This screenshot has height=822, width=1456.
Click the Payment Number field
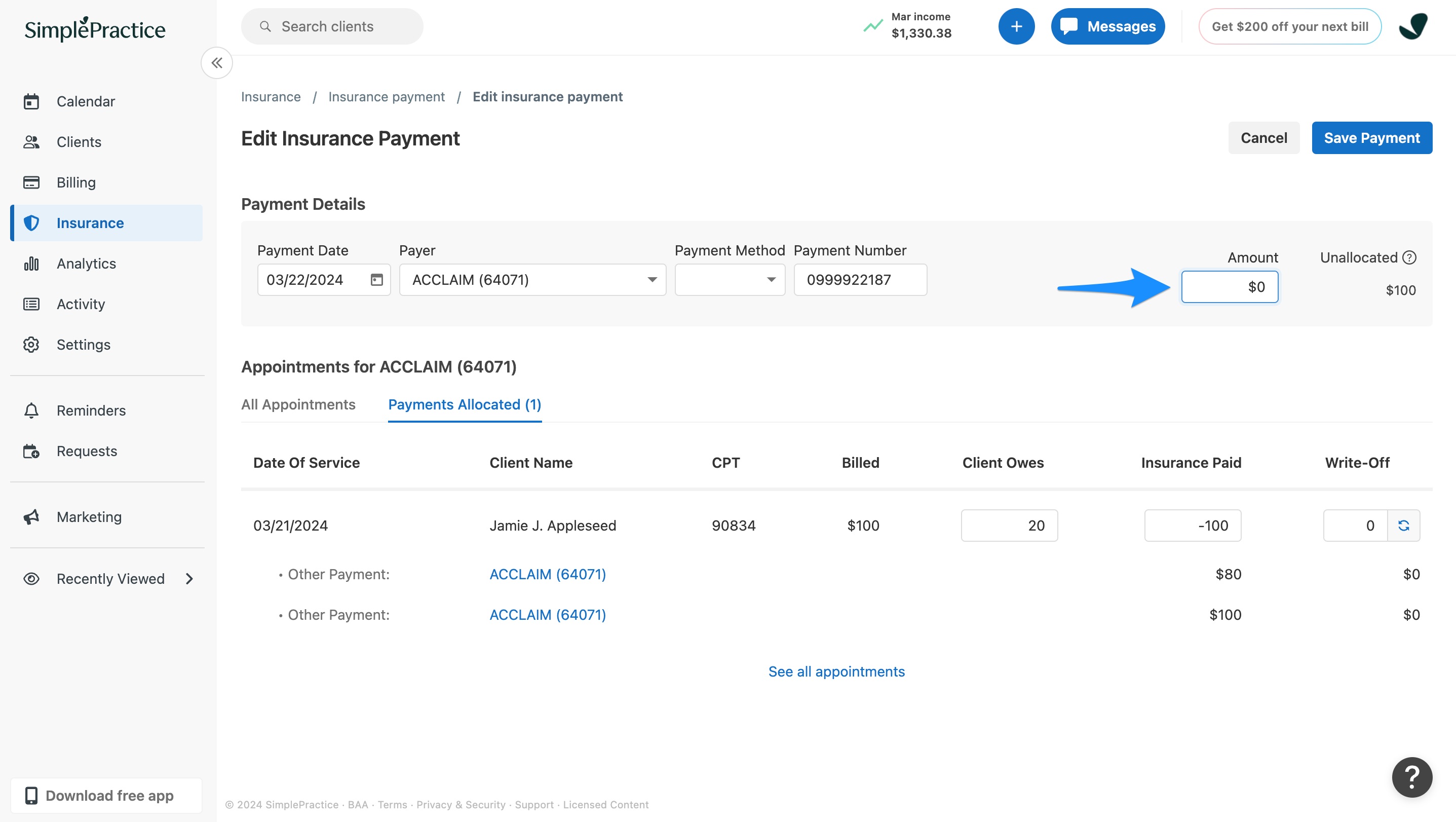point(860,279)
